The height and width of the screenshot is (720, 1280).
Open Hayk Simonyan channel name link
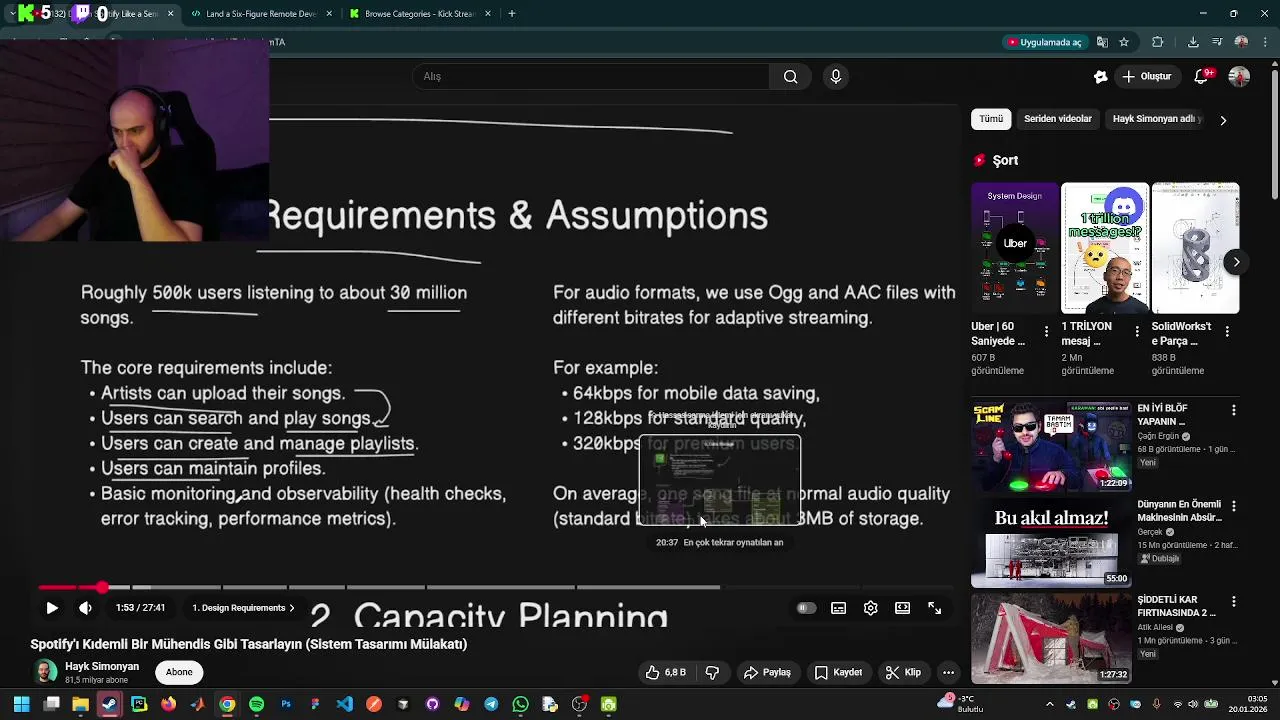pyautogui.click(x=102, y=667)
